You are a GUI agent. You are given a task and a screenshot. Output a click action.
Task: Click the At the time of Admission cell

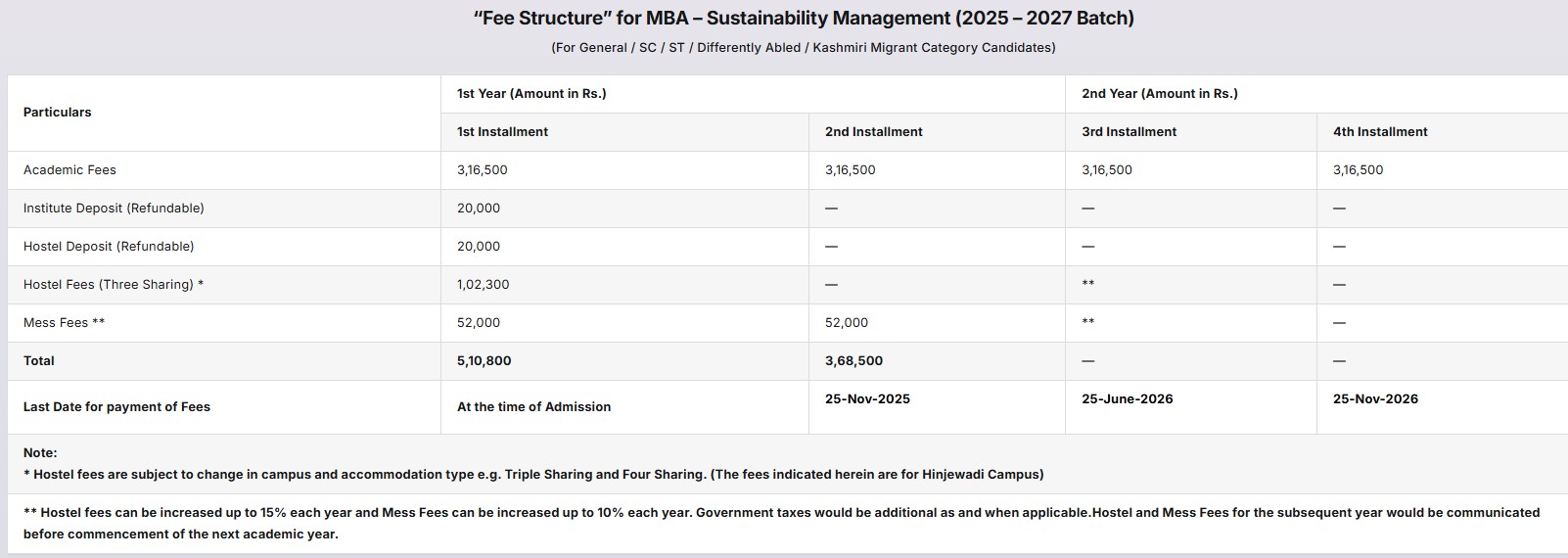[533, 407]
